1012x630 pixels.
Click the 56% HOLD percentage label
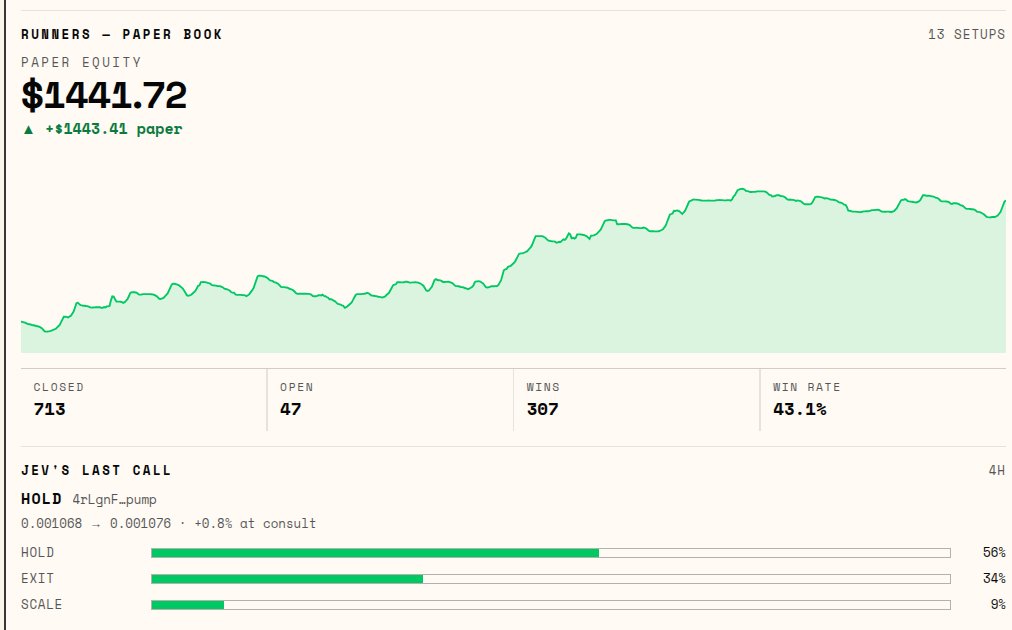(x=994, y=553)
